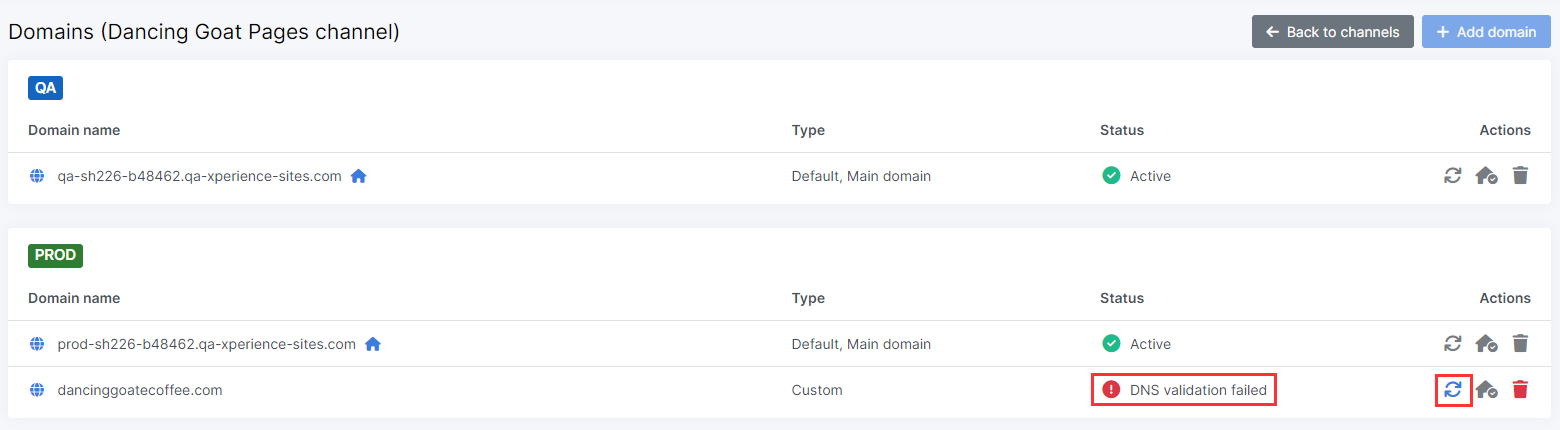
Task: Retry DNS validation for dancinggoatecoffee.com
Action: [1453, 390]
